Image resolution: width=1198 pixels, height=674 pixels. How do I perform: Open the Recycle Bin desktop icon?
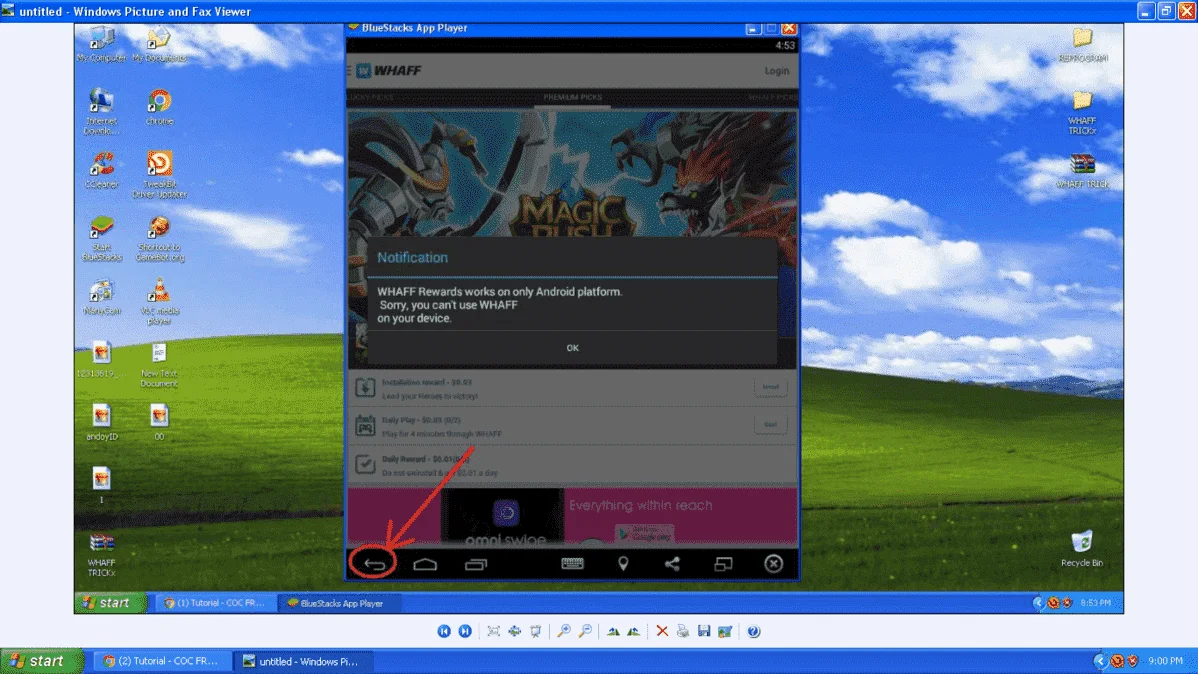tap(1082, 549)
